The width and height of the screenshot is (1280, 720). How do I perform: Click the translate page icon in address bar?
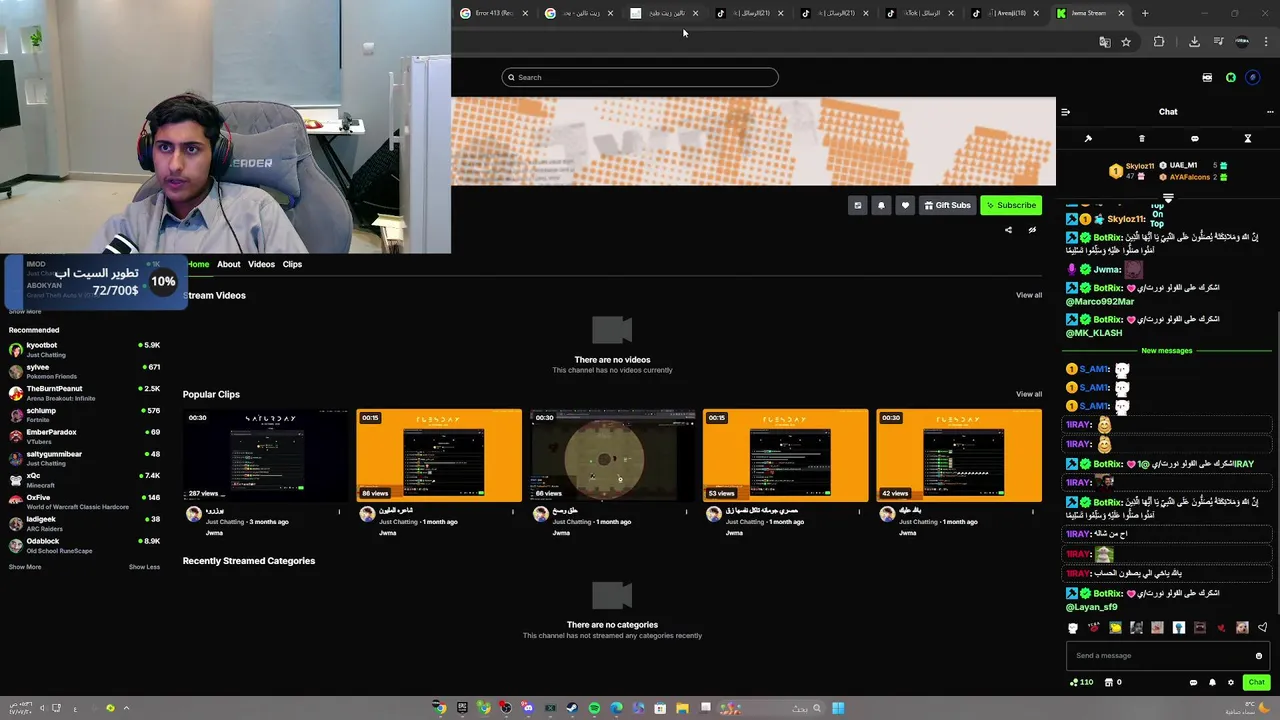pos(1104,42)
